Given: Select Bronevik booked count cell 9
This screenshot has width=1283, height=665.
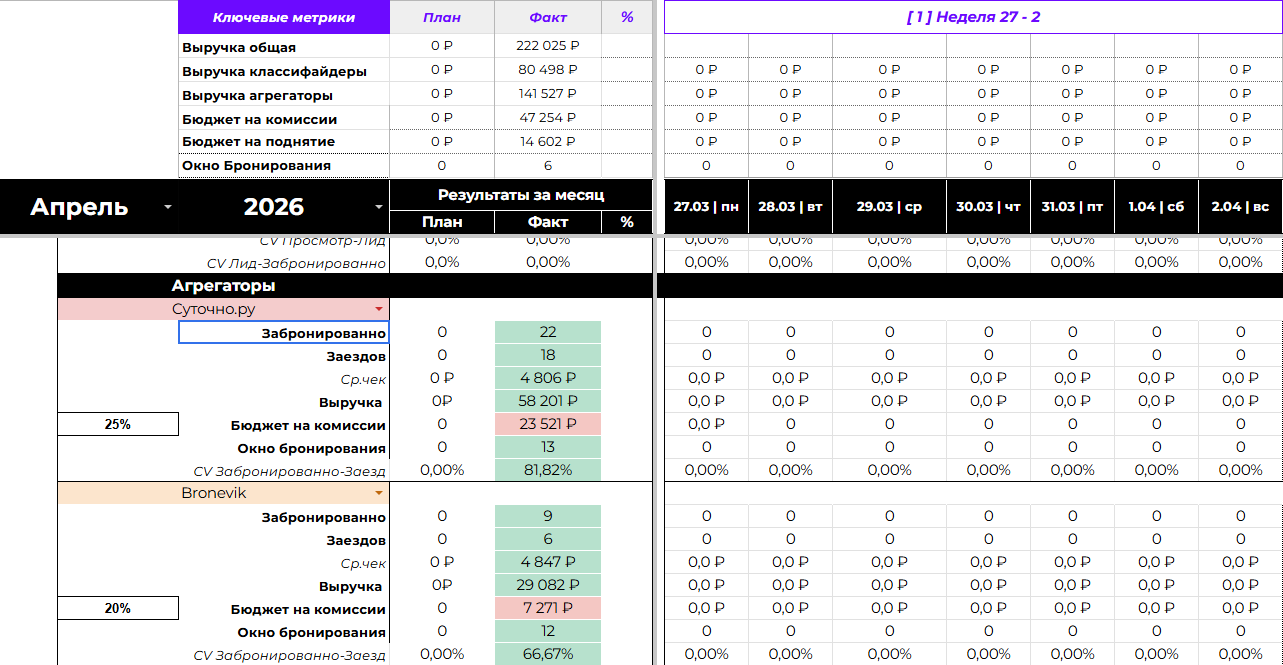Looking at the screenshot, I should 548,516.
